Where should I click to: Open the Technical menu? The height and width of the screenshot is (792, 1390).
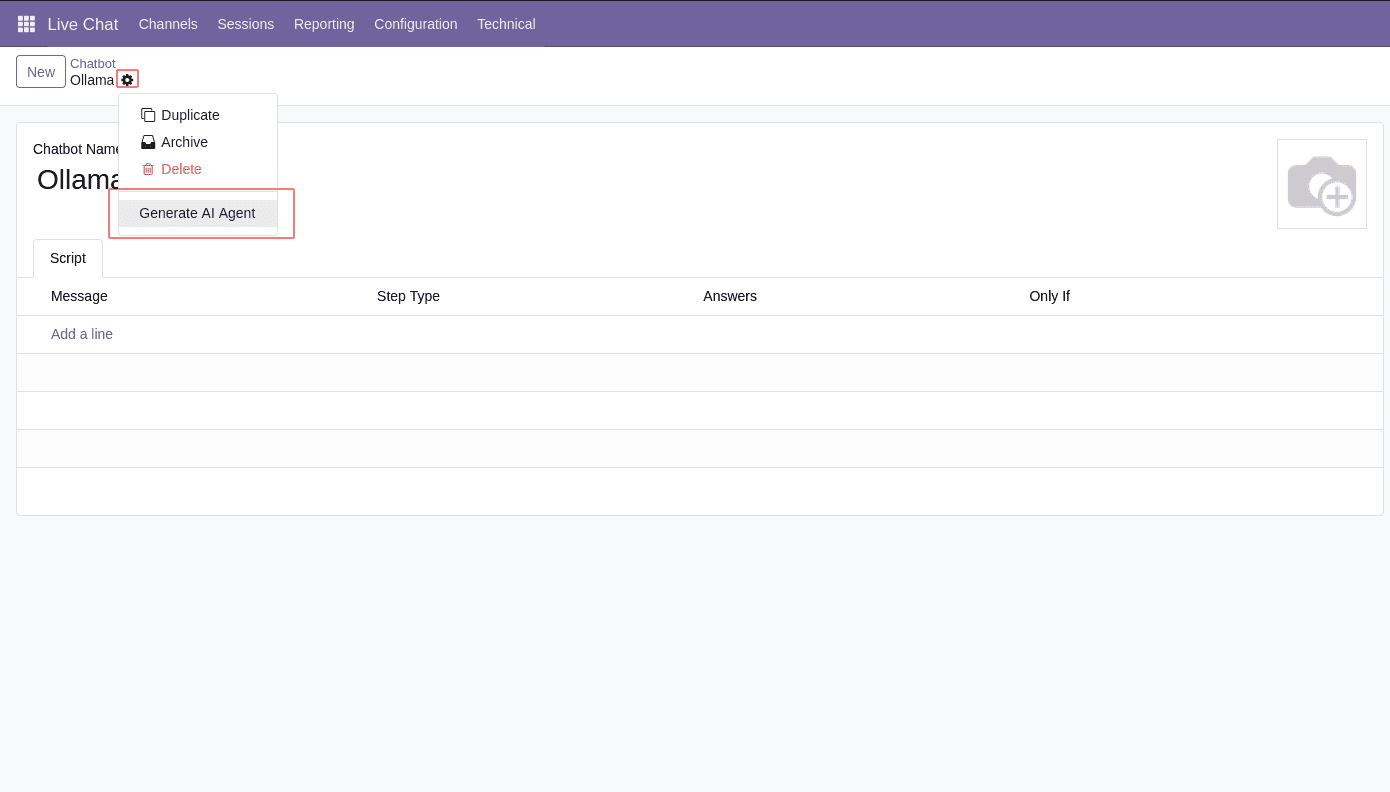point(506,24)
